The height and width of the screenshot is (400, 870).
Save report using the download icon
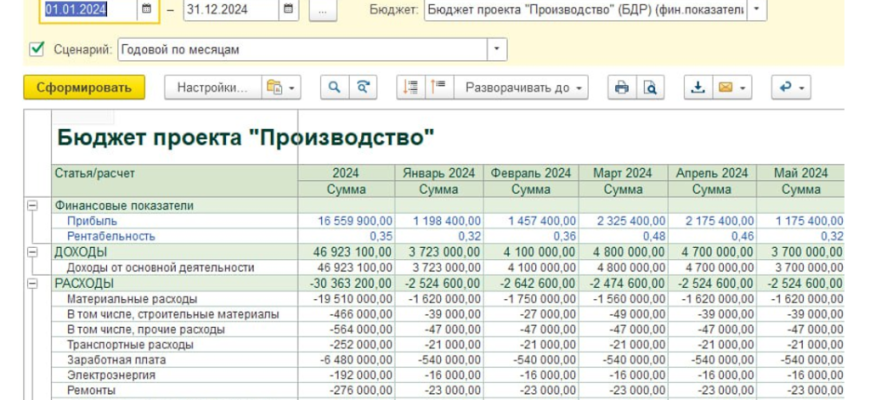(698, 88)
